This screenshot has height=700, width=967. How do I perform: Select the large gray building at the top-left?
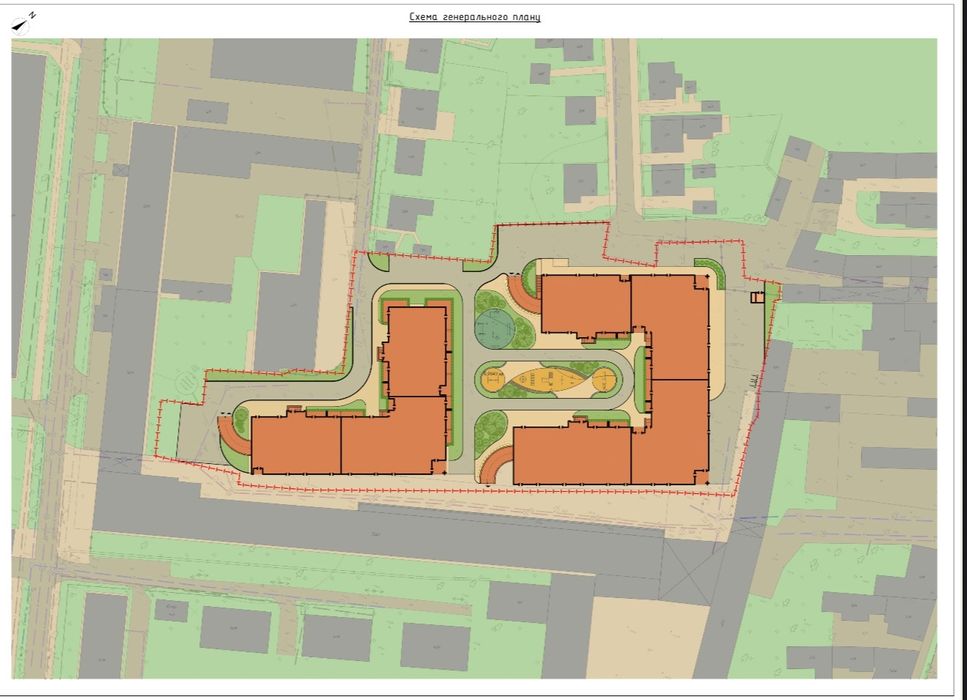point(284,64)
